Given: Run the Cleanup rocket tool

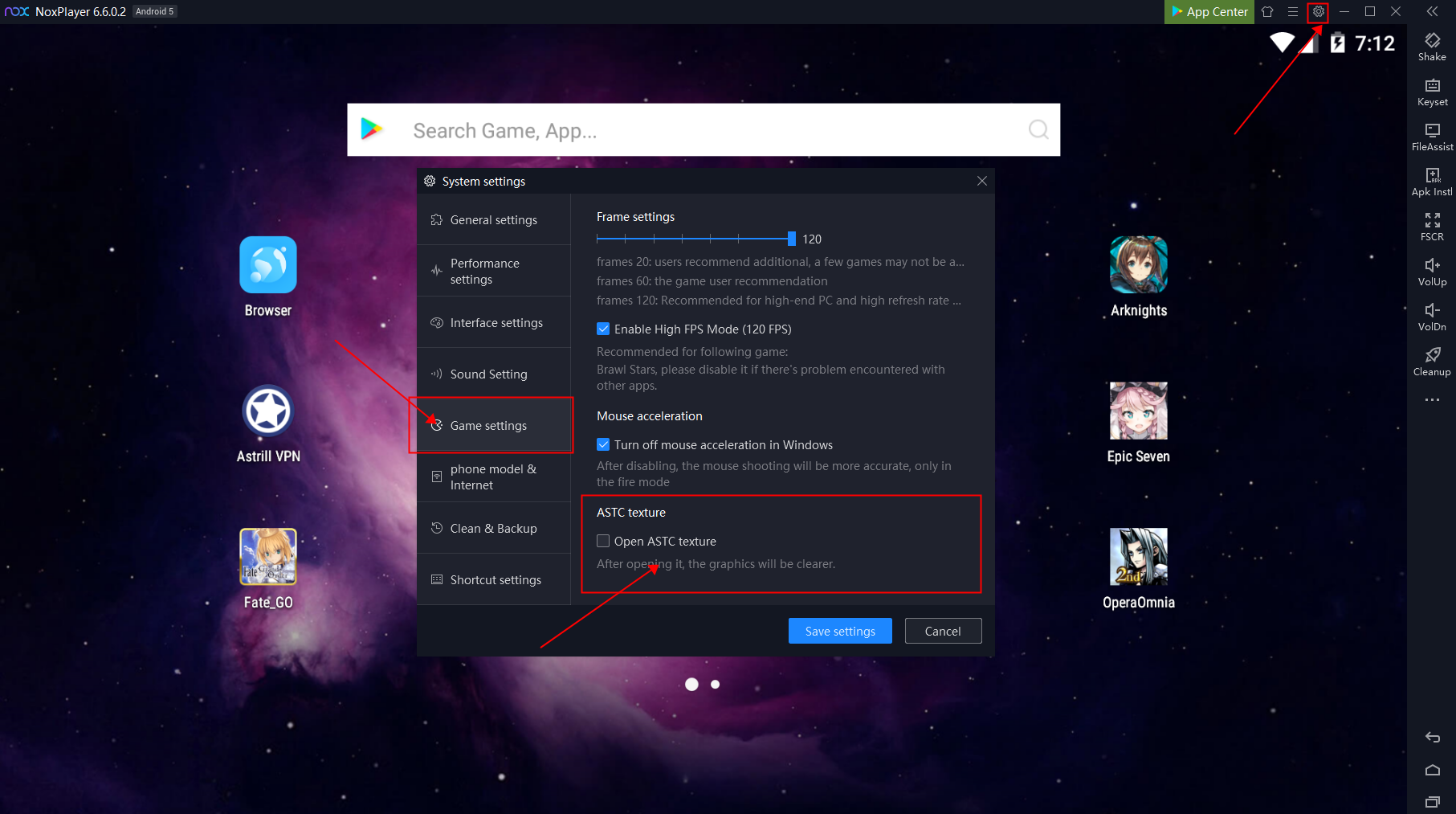Looking at the screenshot, I should (1432, 360).
